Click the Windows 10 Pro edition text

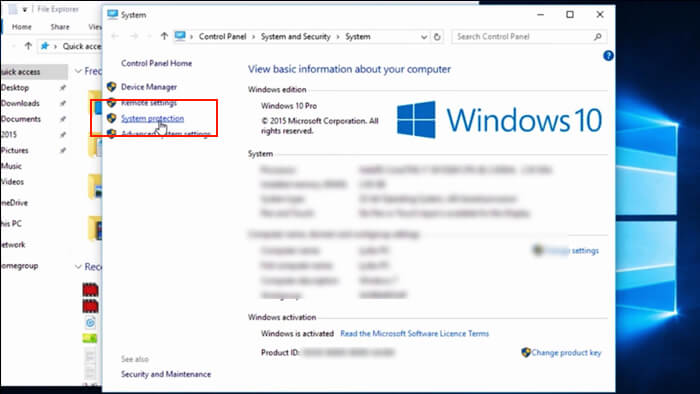(x=289, y=106)
